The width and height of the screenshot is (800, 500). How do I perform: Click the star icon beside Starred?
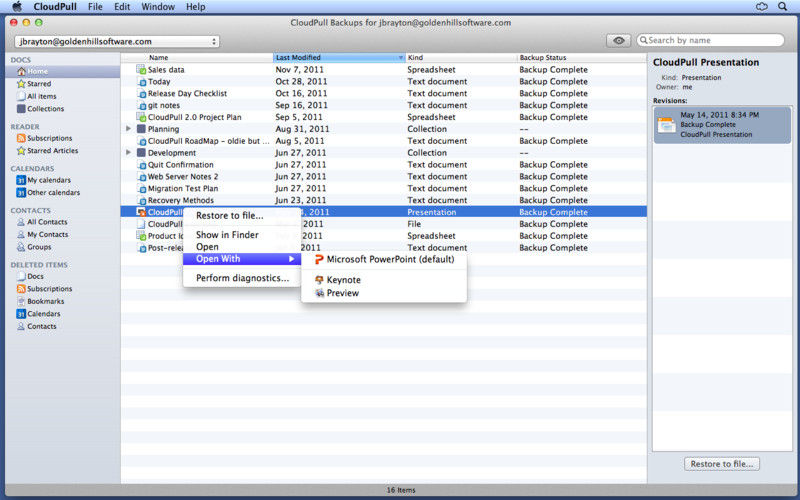(x=21, y=84)
